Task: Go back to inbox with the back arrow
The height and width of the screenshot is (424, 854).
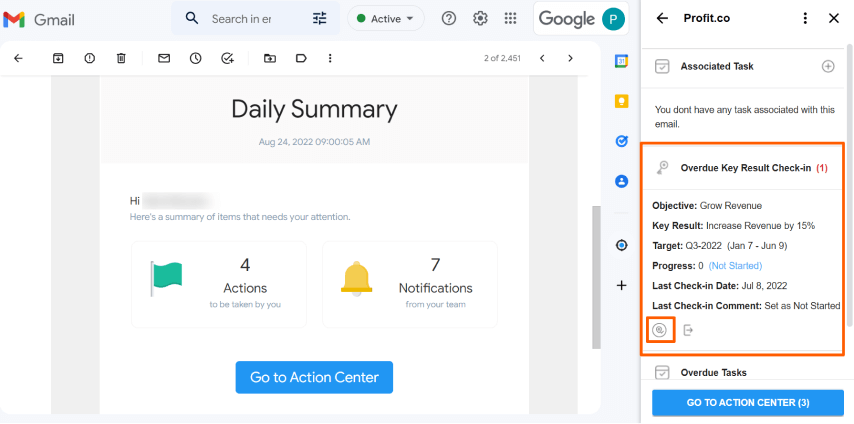Action: tap(19, 58)
